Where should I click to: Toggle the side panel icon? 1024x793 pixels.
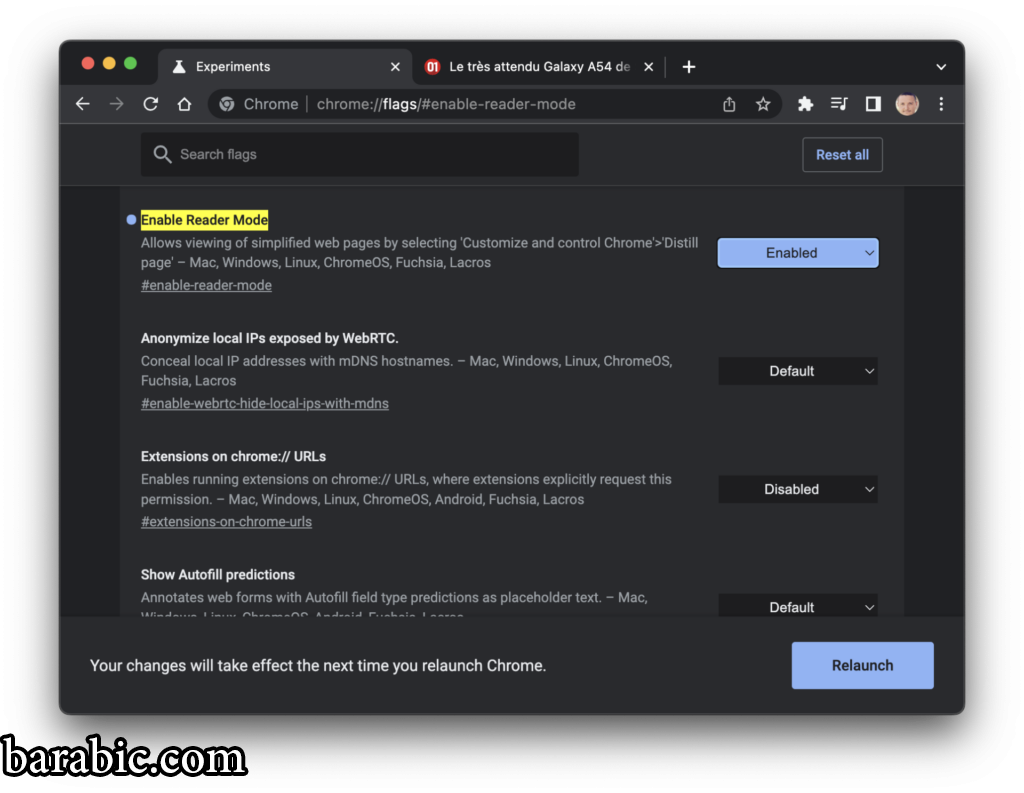coord(873,104)
